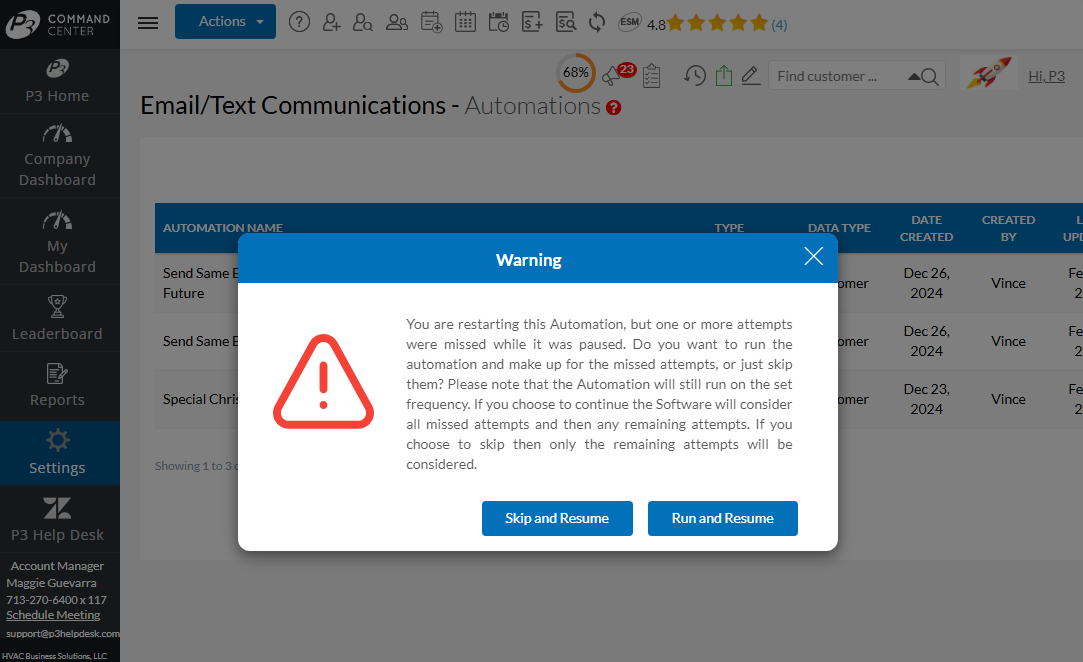Click the green share export icon
This screenshot has width=1083, height=662.
(x=724, y=76)
